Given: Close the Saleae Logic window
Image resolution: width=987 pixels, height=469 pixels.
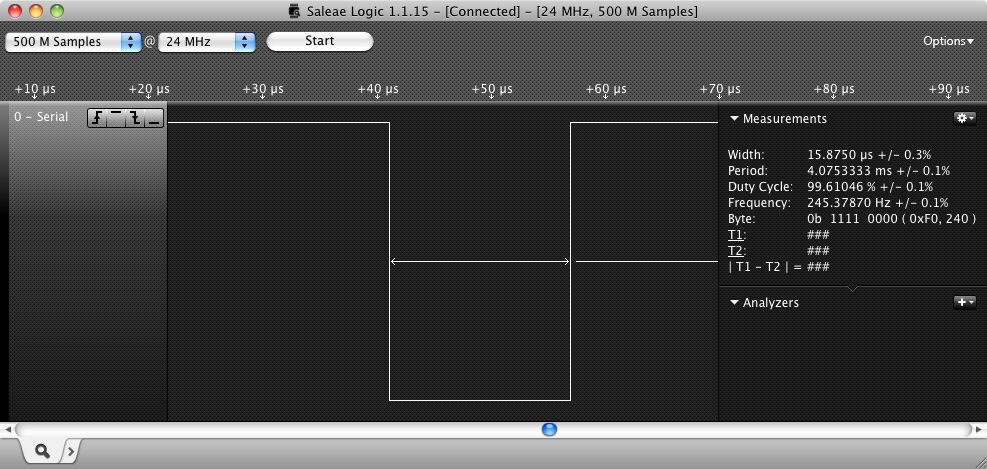Looking at the screenshot, I should point(14,11).
